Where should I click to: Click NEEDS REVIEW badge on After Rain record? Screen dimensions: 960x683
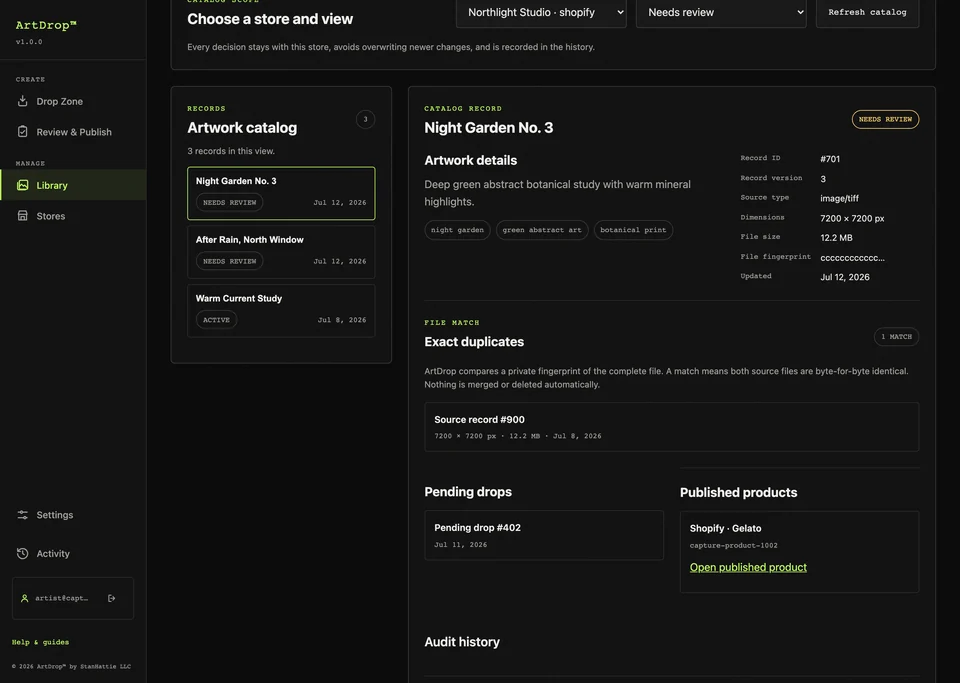click(230, 261)
